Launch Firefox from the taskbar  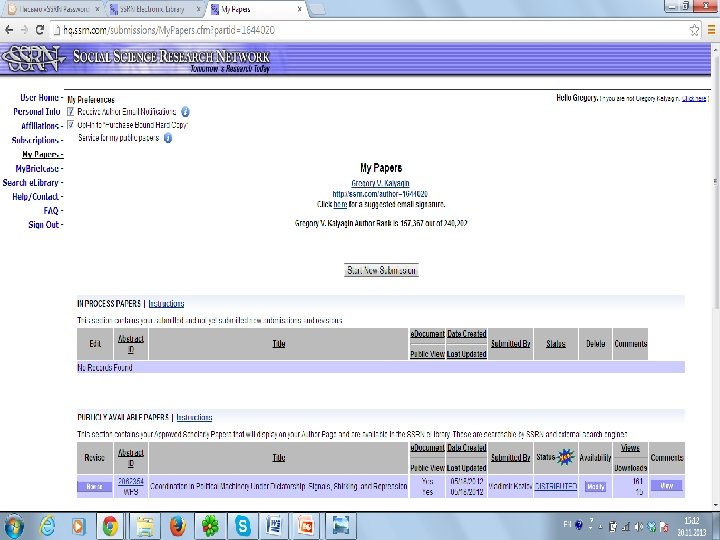click(x=178, y=526)
